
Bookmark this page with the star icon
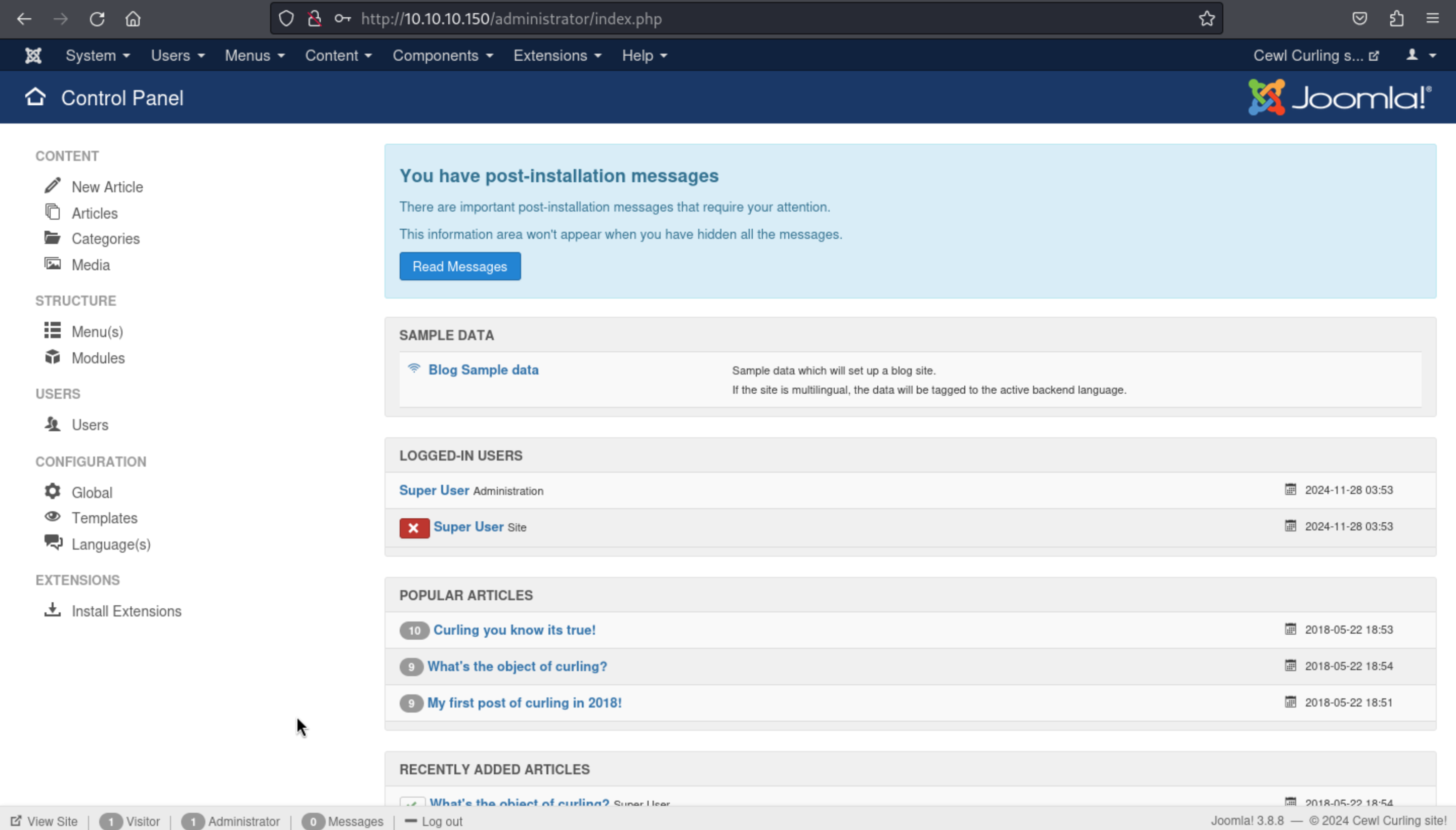(1207, 19)
